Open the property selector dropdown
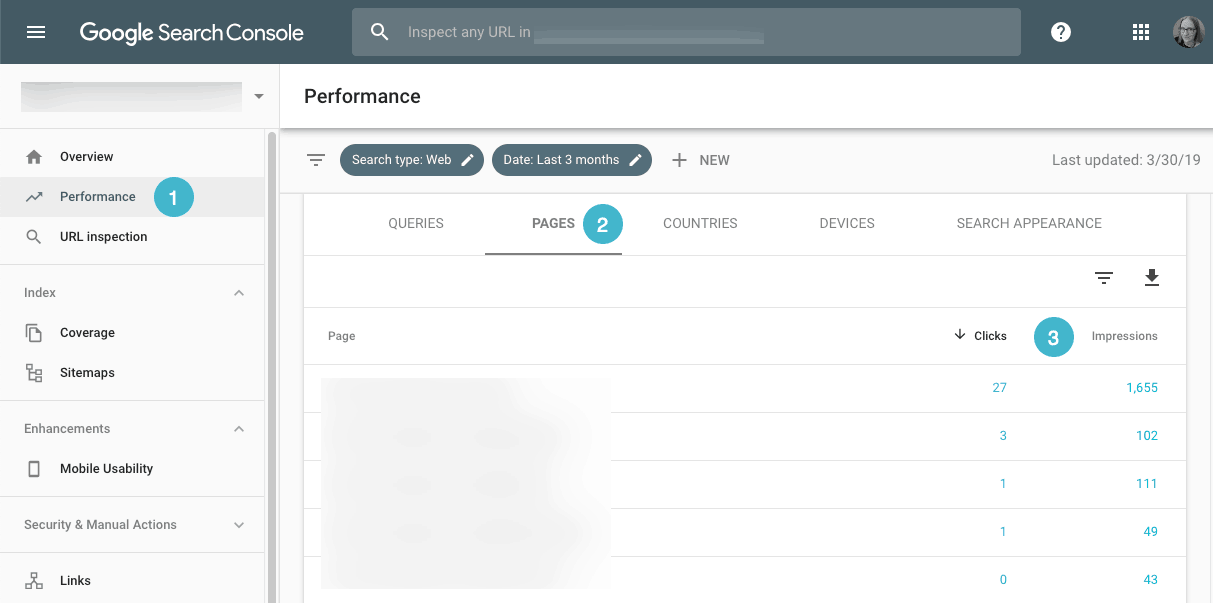Screen dimensions: 1213x603 click(x=259, y=97)
